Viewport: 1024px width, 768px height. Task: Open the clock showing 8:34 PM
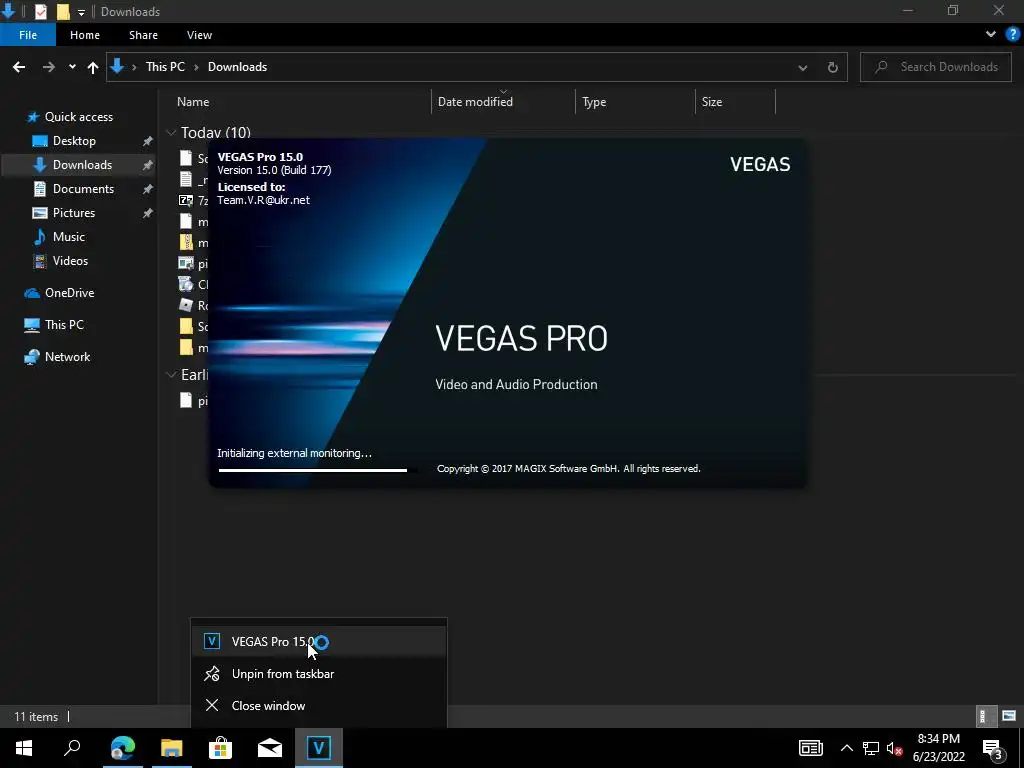point(938,748)
